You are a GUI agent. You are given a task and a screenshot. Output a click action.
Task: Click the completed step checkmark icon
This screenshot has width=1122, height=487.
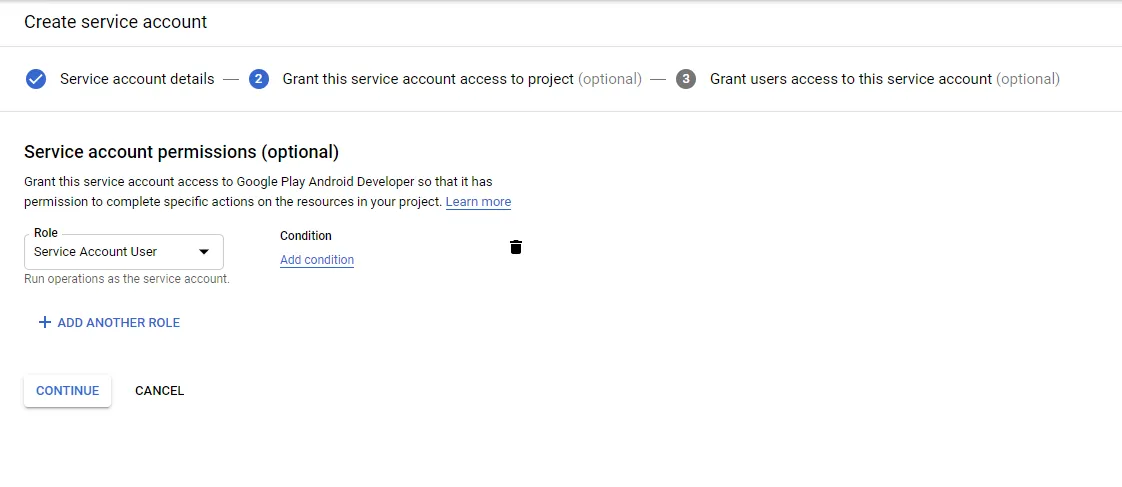tap(36, 79)
